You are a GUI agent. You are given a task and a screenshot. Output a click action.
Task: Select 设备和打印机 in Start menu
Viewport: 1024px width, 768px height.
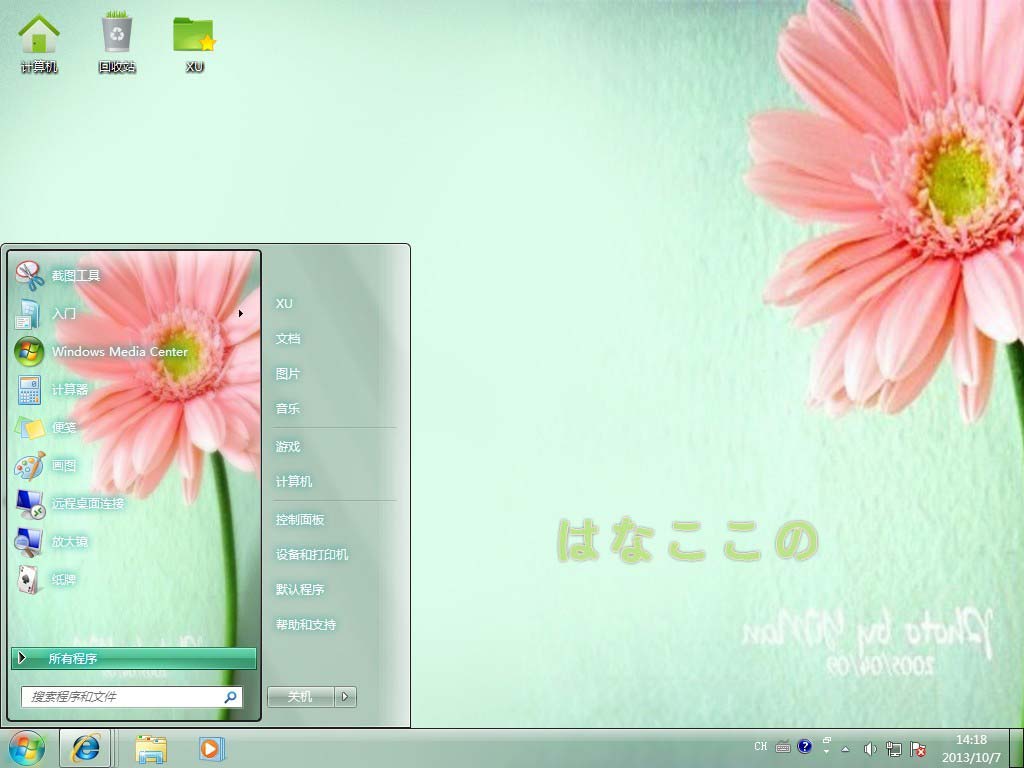click(312, 555)
